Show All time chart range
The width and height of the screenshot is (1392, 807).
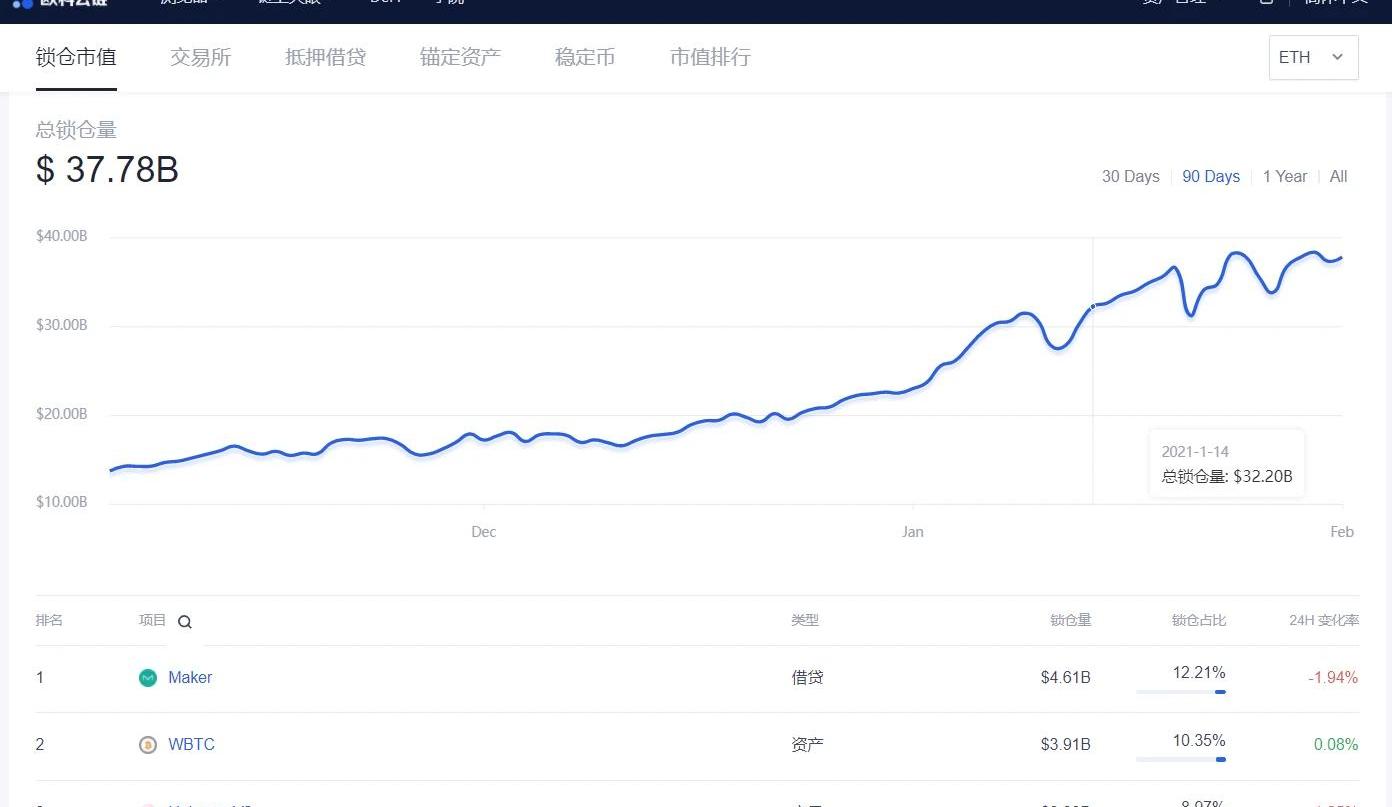[1338, 177]
